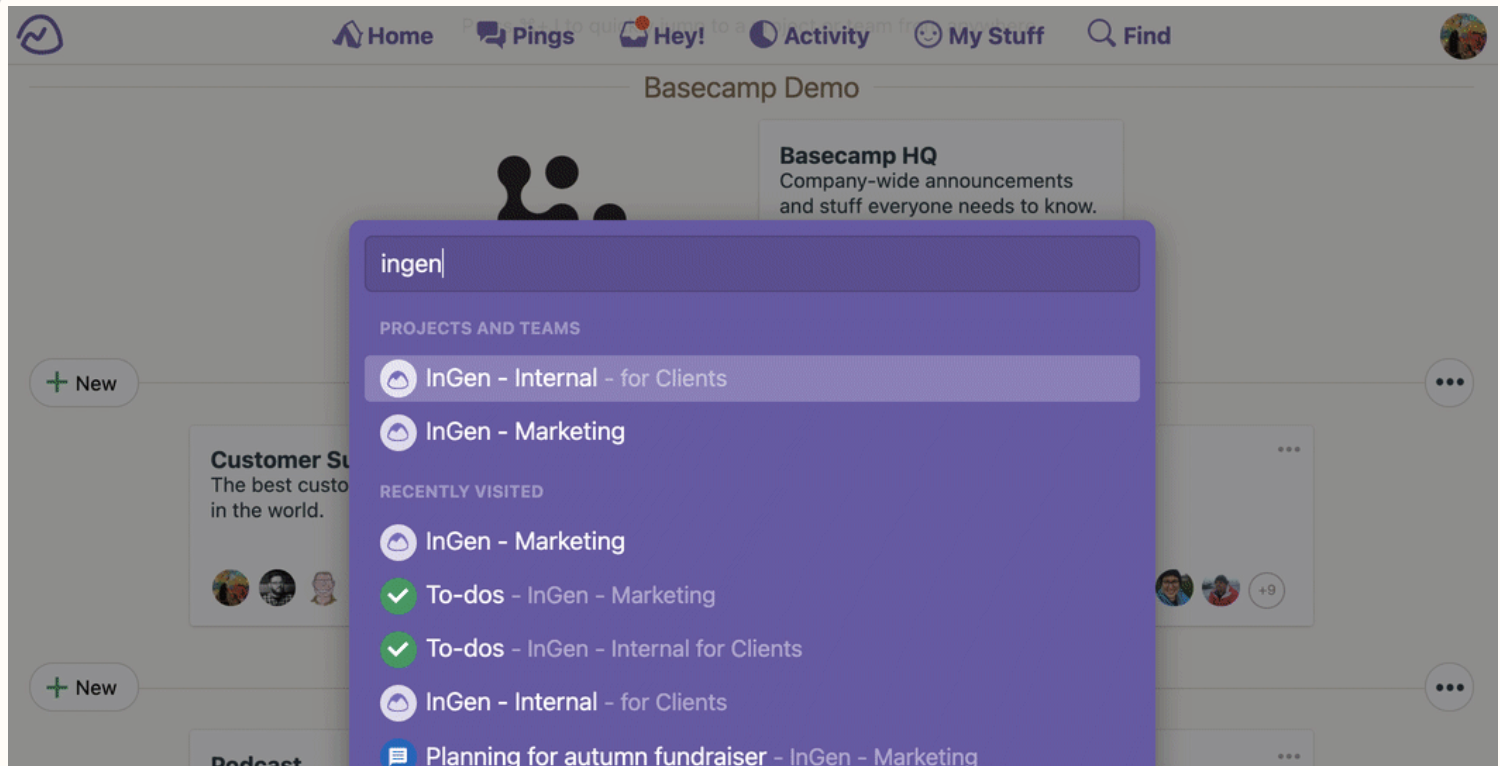Click project icon beside highlighted 'InGen - Internal'
This screenshot has height=766, width=1500.
pos(398,379)
